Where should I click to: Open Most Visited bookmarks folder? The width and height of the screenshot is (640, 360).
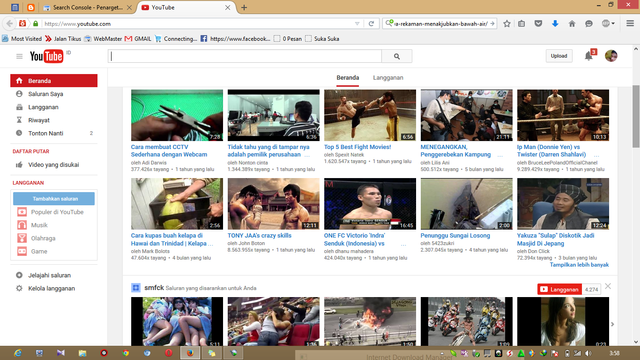[22, 39]
